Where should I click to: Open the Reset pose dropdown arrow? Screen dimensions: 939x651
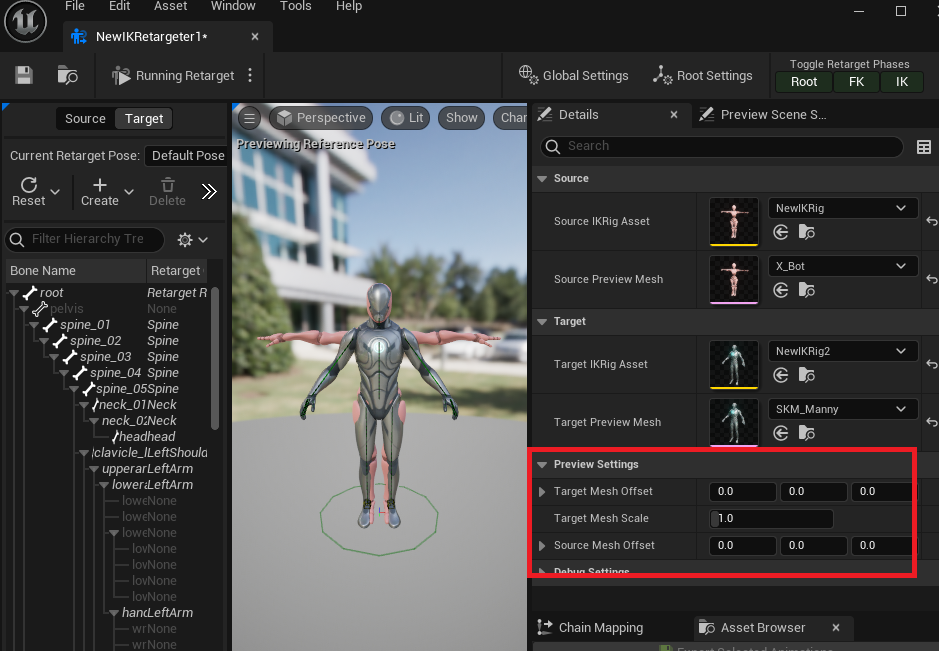(x=55, y=192)
